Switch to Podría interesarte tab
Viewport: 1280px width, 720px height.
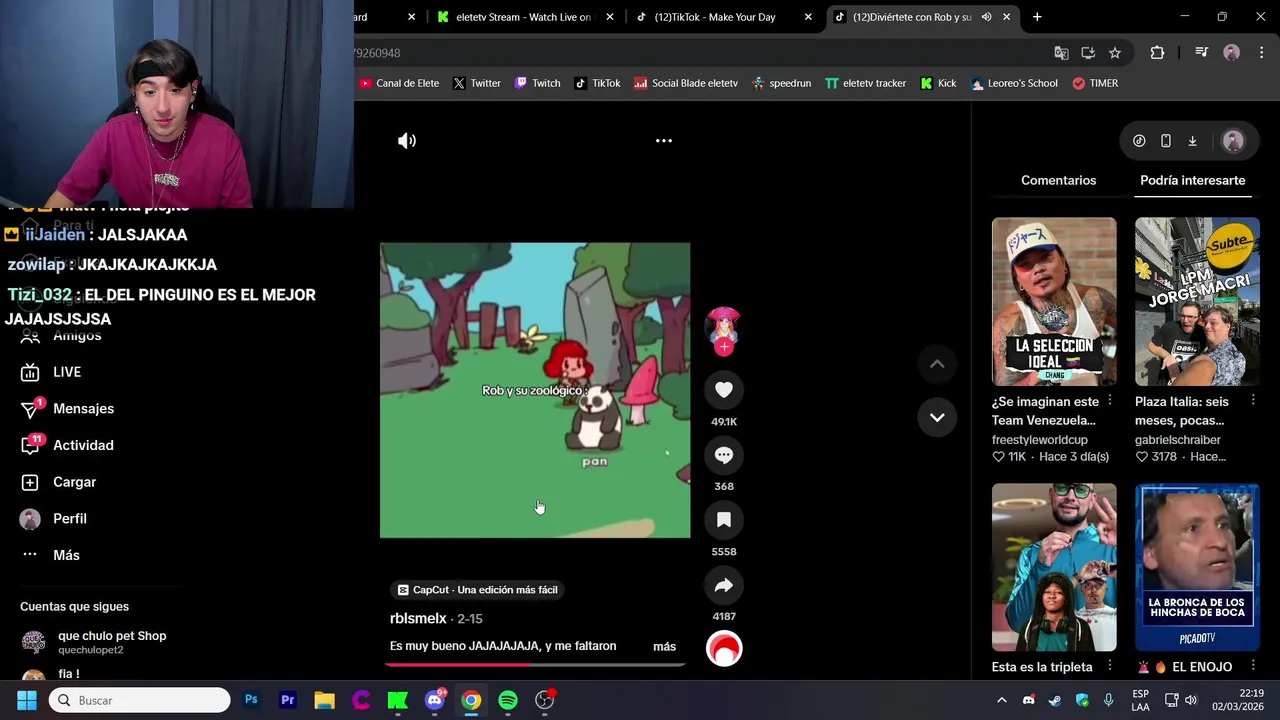point(1192,180)
